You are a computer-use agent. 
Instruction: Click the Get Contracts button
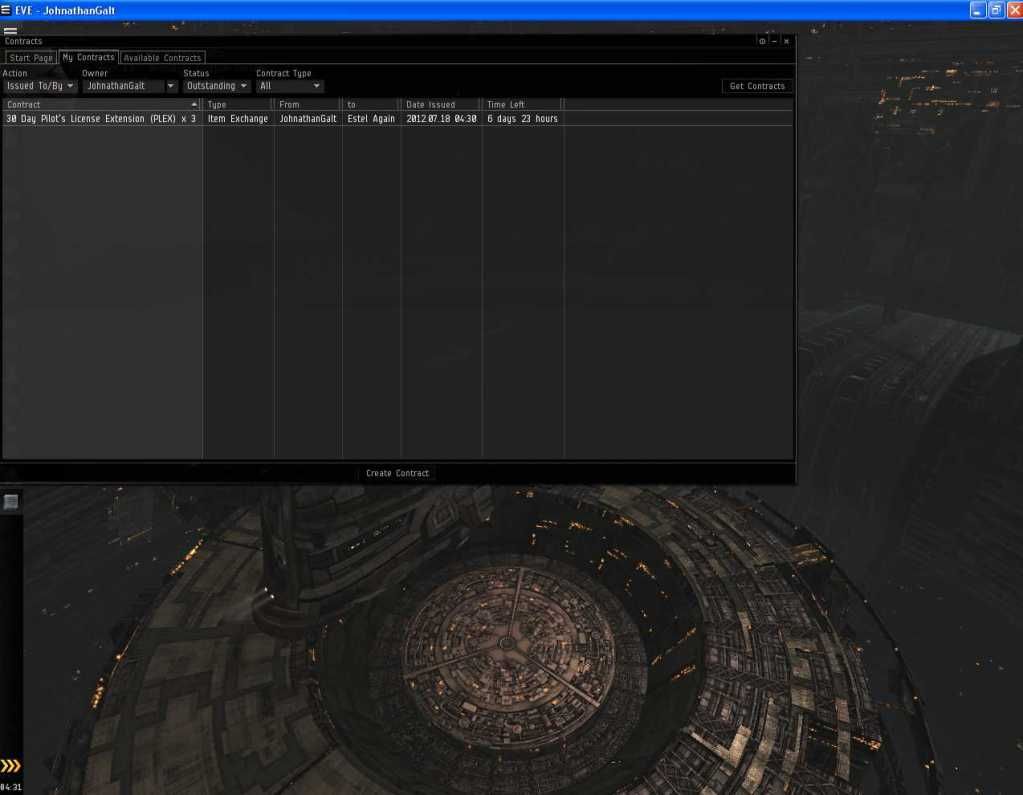(757, 86)
